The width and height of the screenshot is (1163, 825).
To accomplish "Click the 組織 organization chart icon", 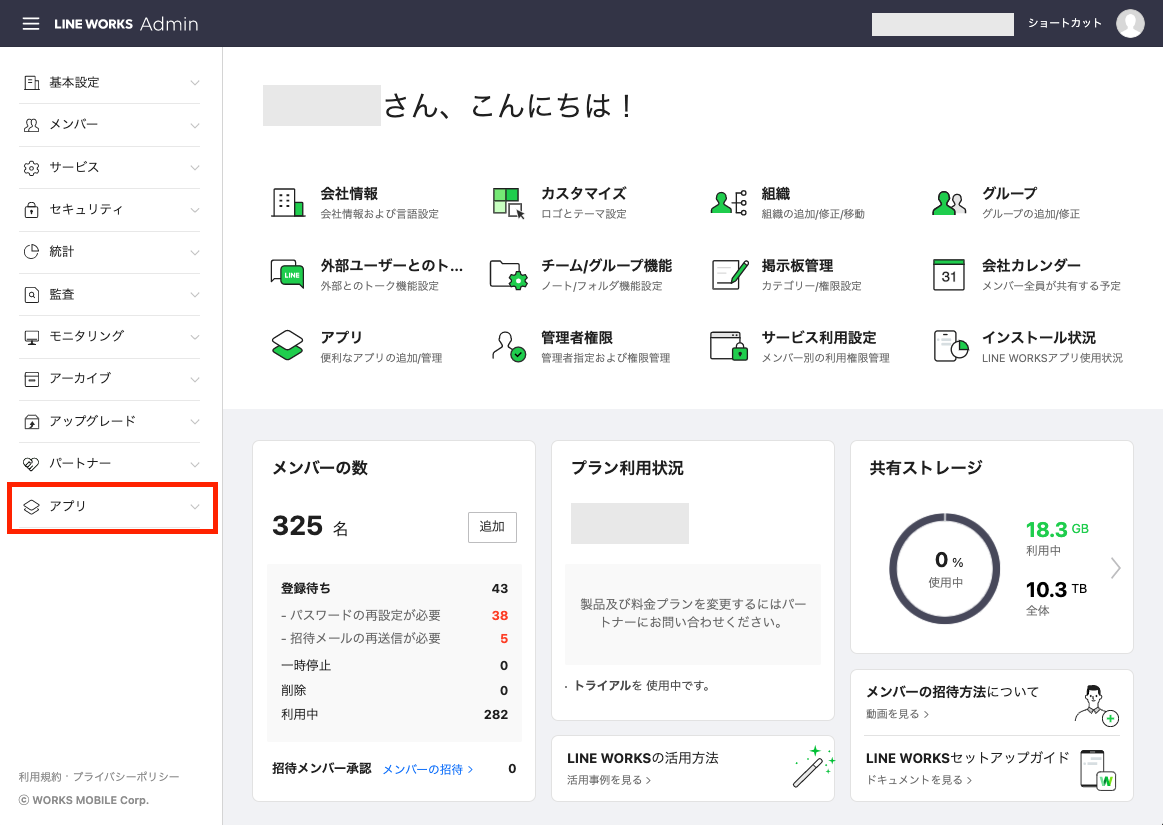I will 729,202.
